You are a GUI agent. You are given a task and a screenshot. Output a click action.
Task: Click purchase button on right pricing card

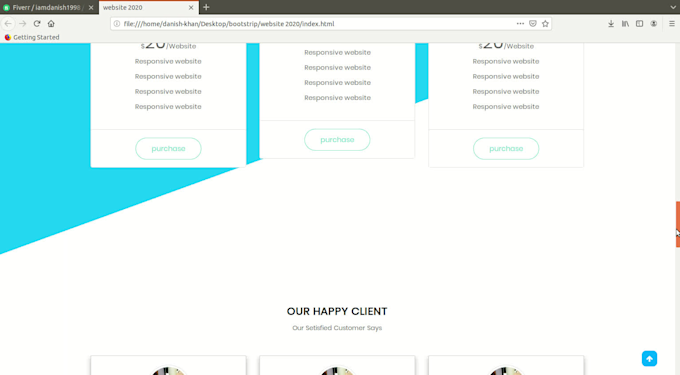pos(506,148)
